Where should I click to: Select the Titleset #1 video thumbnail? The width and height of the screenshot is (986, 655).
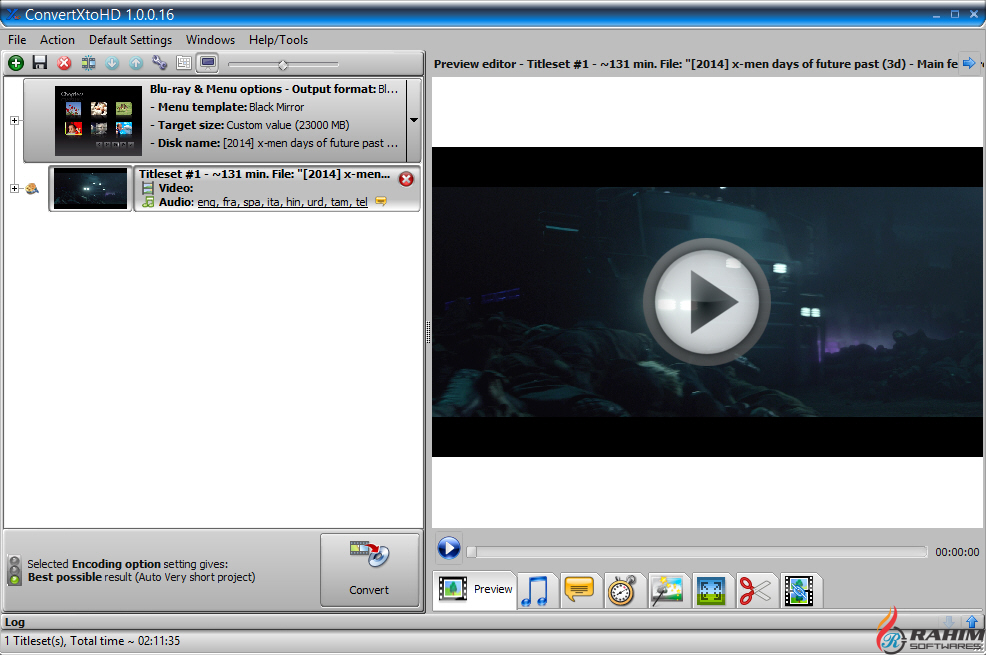pos(90,189)
